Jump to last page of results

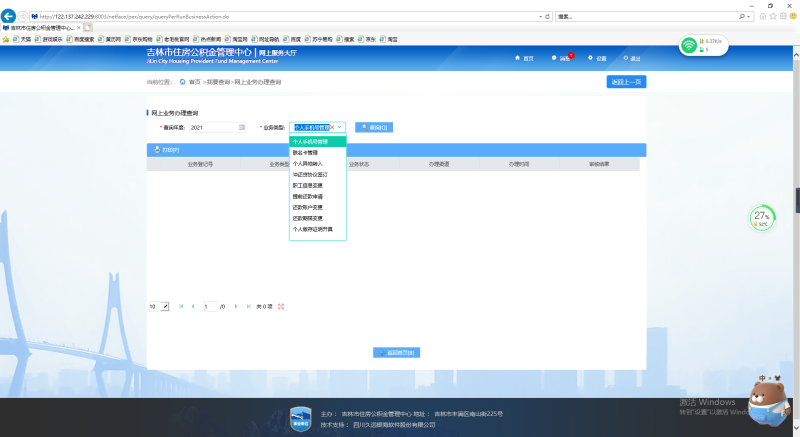247,306
